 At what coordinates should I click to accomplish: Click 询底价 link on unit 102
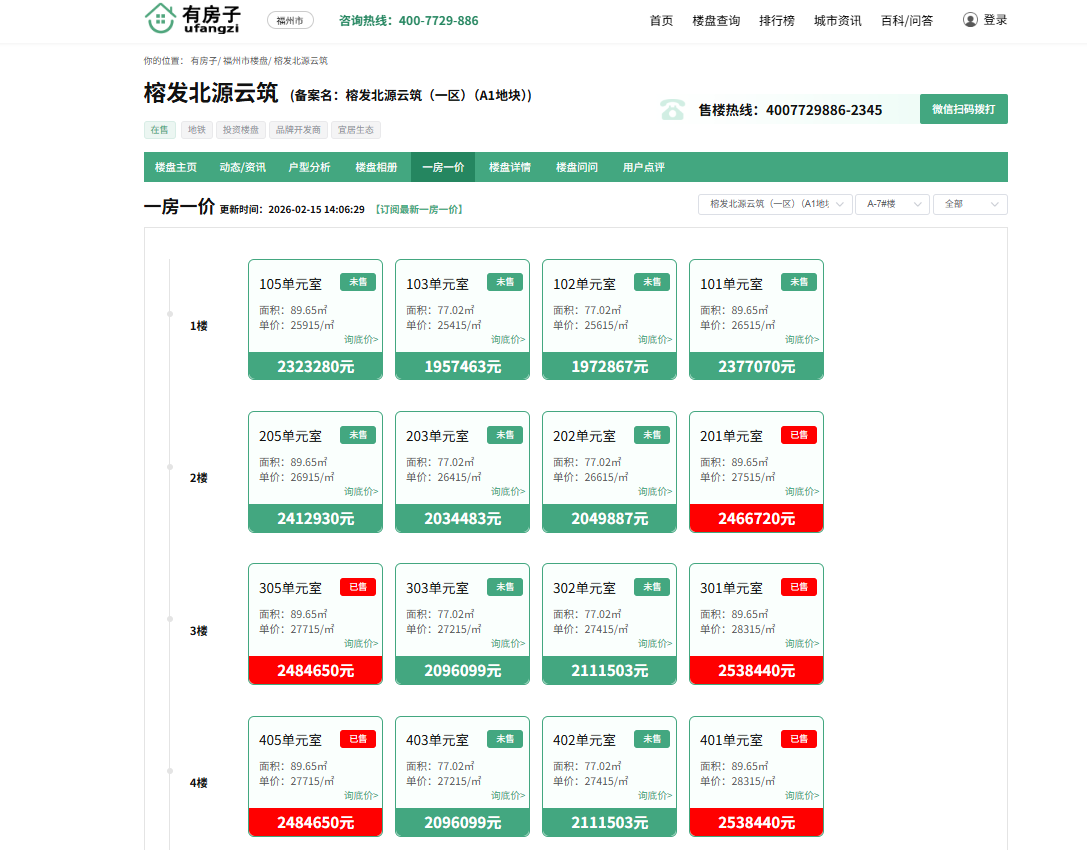(654, 340)
